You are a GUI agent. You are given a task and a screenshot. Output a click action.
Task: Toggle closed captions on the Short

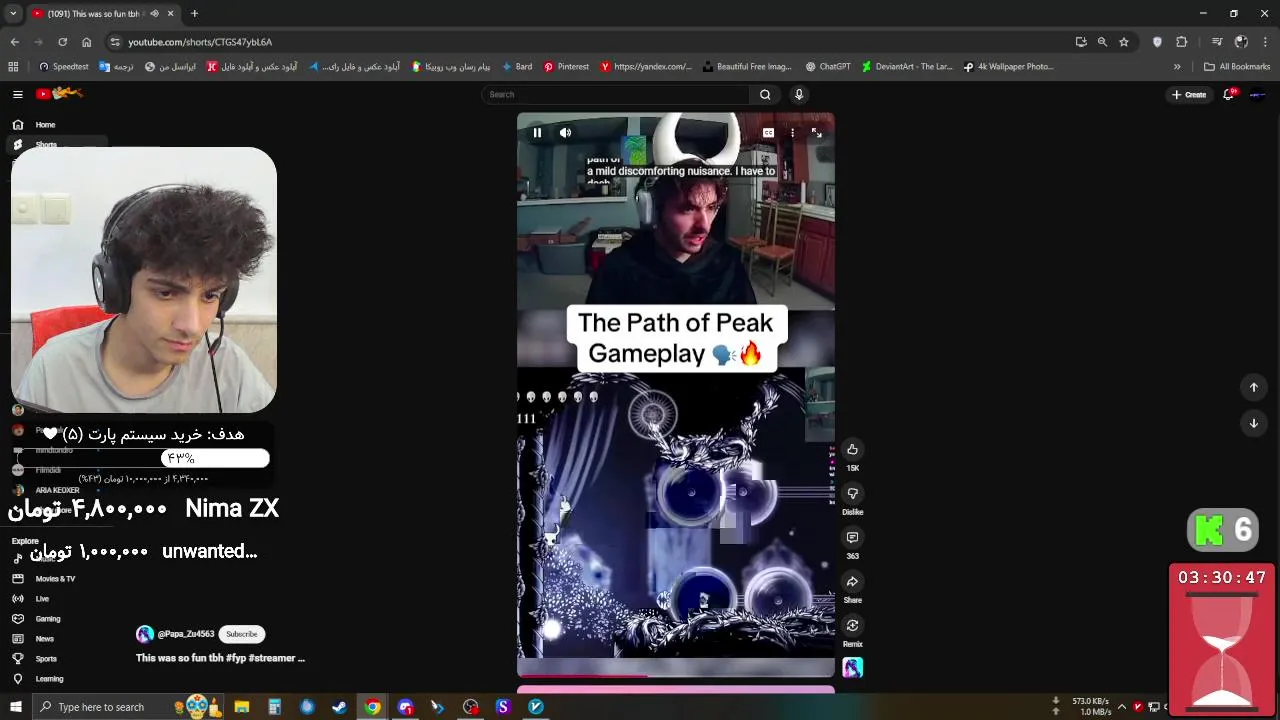coord(768,133)
